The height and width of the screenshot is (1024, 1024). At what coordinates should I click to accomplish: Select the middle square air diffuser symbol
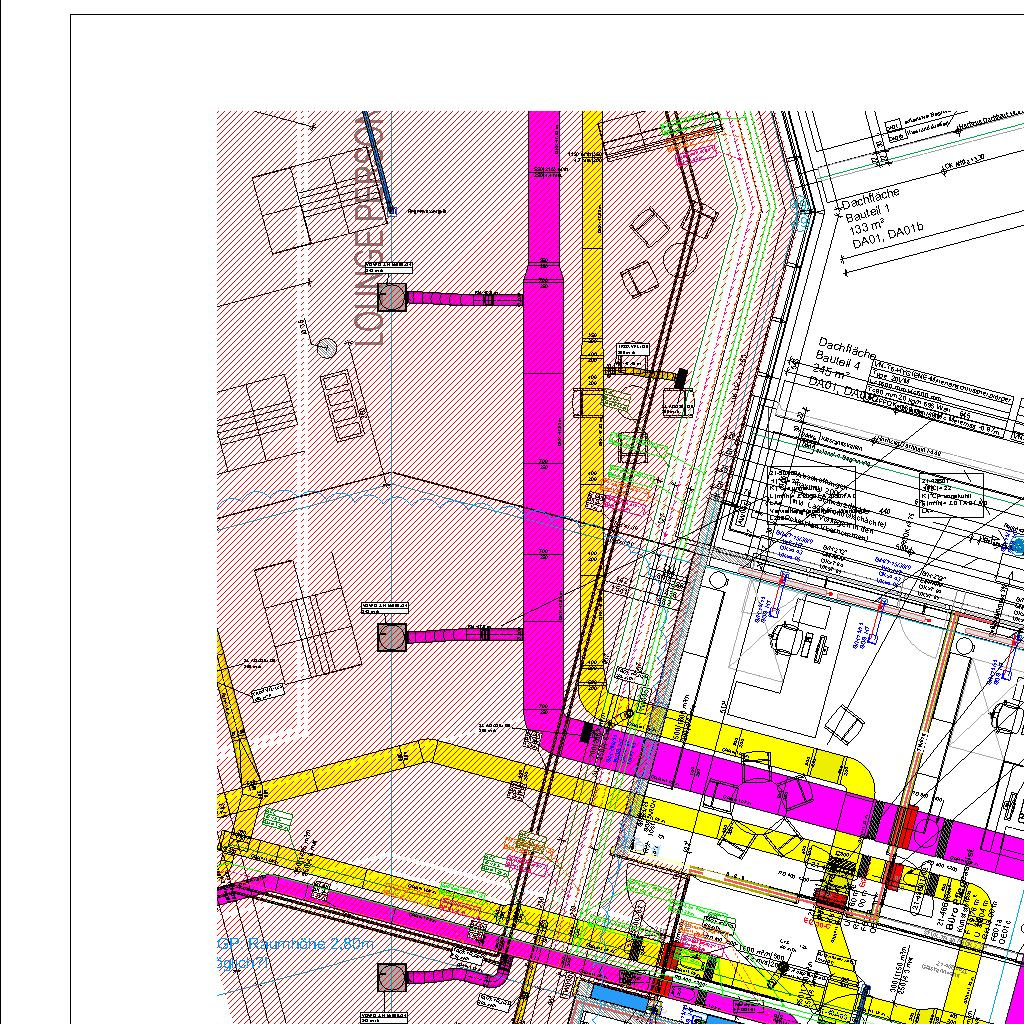point(391,636)
